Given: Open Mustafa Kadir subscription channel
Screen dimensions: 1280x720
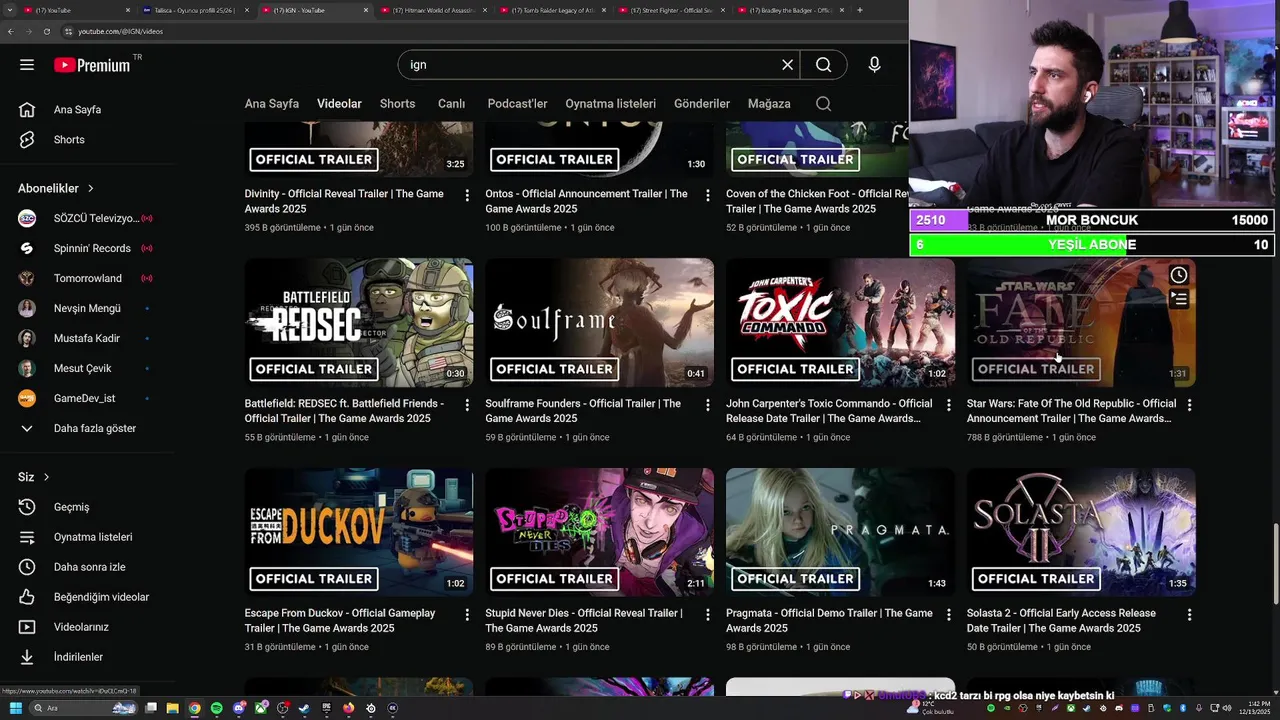Looking at the screenshot, I should (x=86, y=338).
